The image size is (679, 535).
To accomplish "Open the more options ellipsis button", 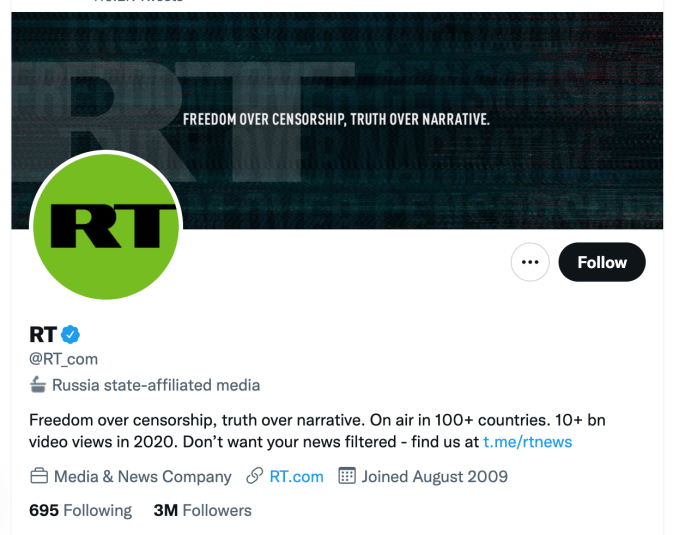I will (x=530, y=263).
